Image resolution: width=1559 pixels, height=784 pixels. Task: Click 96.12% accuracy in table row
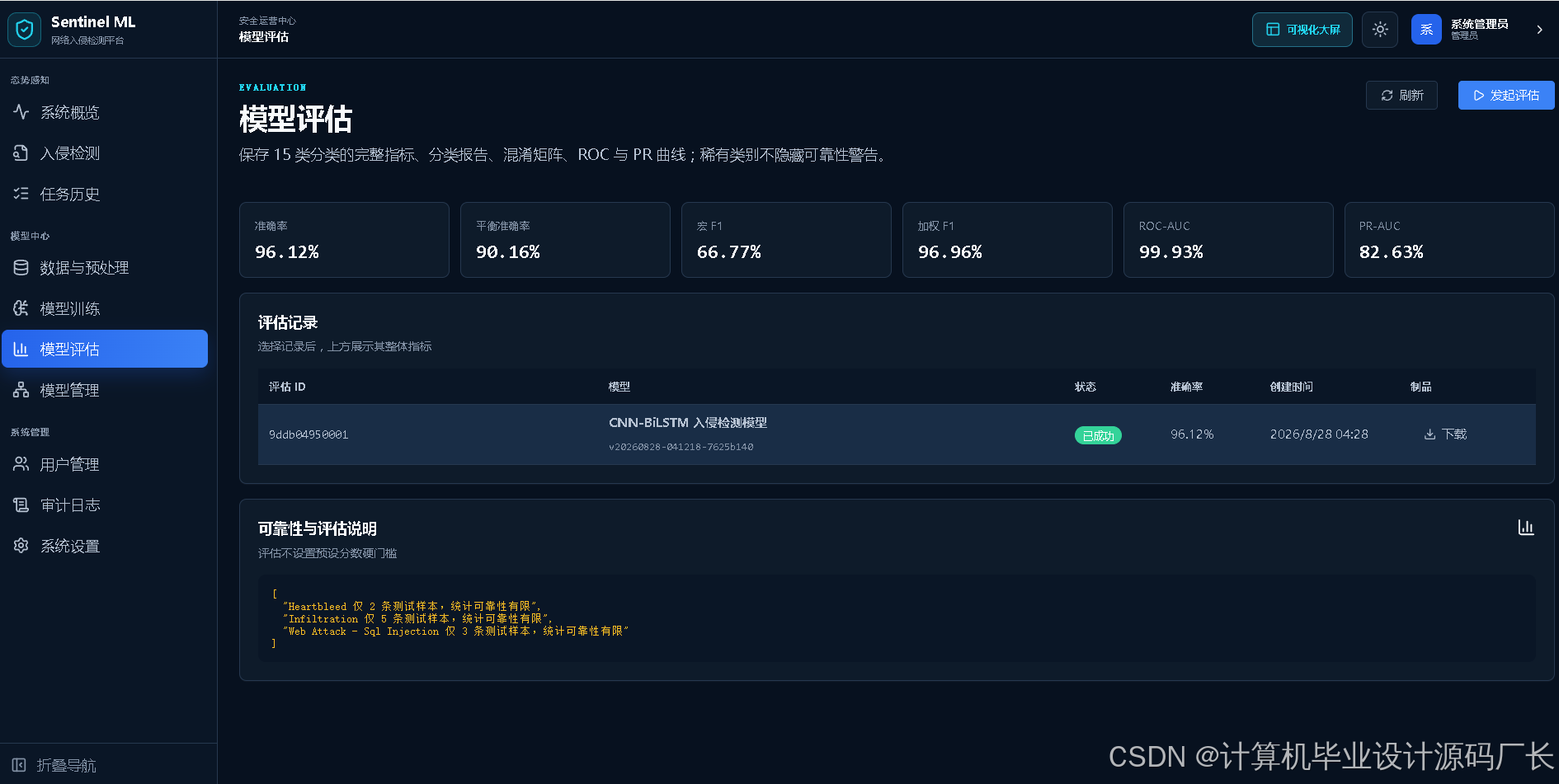tap(1192, 434)
